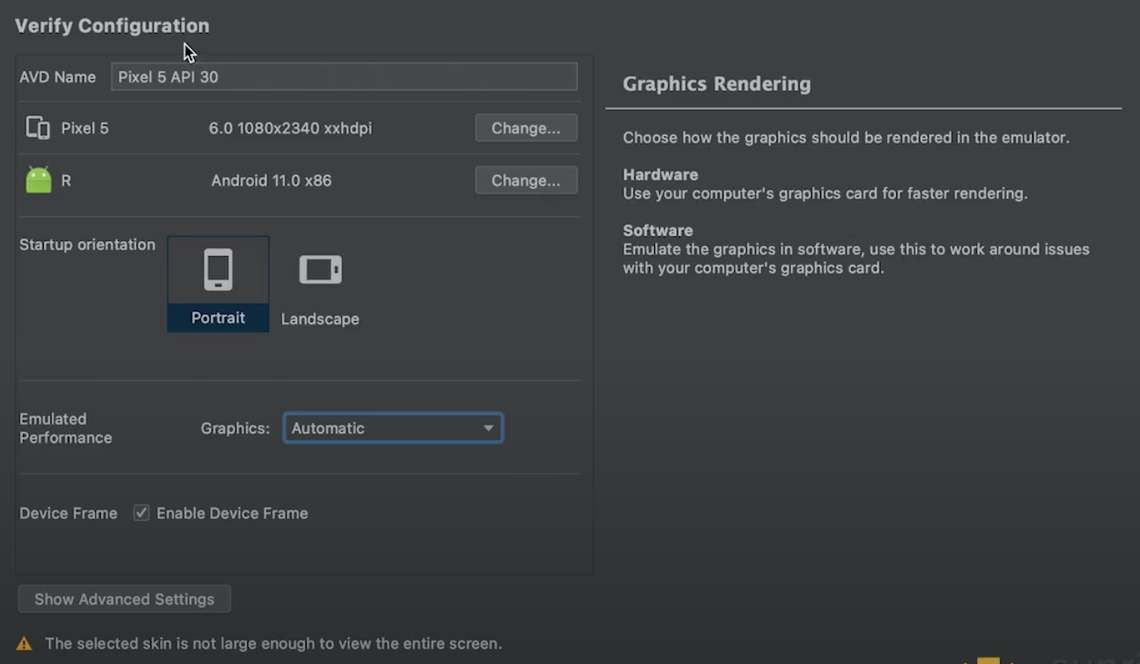Click the Startup orientation label
Image resolution: width=1140 pixels, height=664 pixels.
[87, 244]
